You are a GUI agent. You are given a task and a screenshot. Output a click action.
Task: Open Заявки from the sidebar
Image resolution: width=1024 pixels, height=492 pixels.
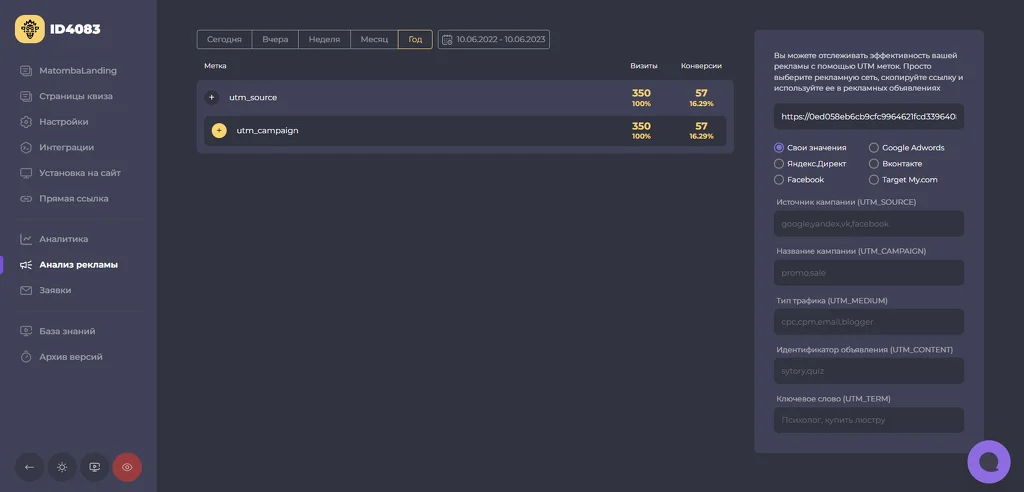click(x=55, y=290)
